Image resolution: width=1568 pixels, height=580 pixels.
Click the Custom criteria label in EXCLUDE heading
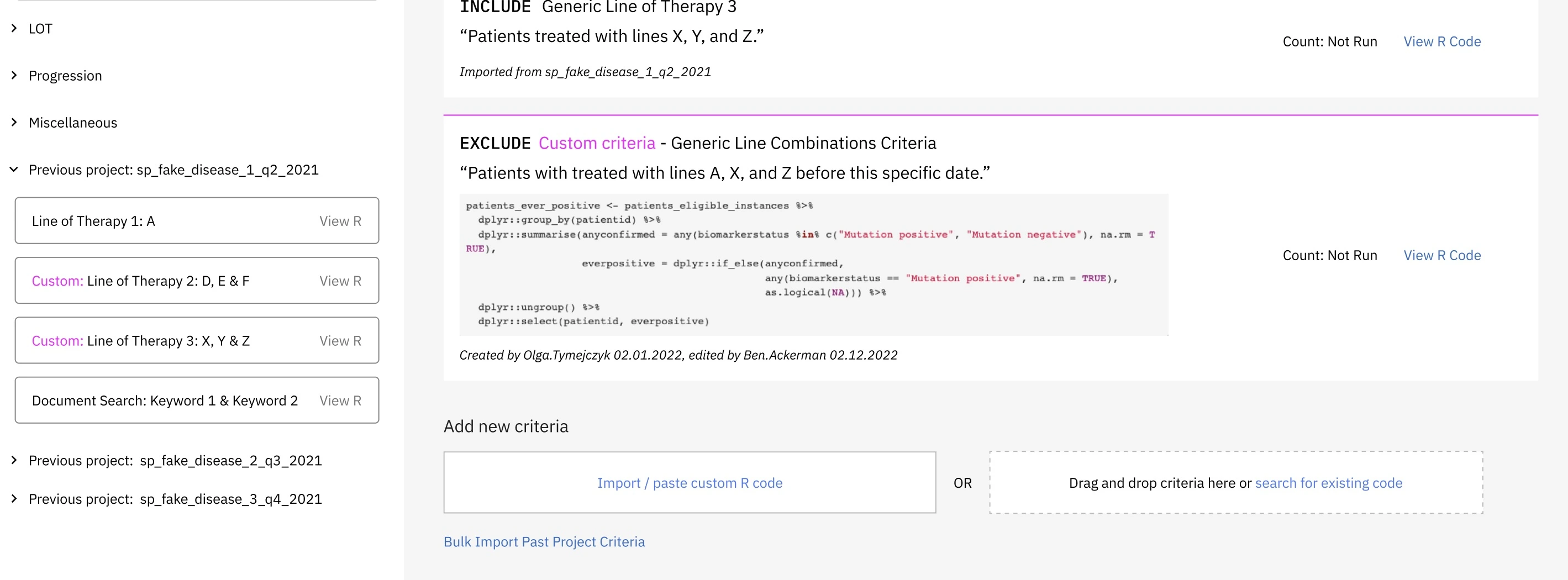(597, 143)
